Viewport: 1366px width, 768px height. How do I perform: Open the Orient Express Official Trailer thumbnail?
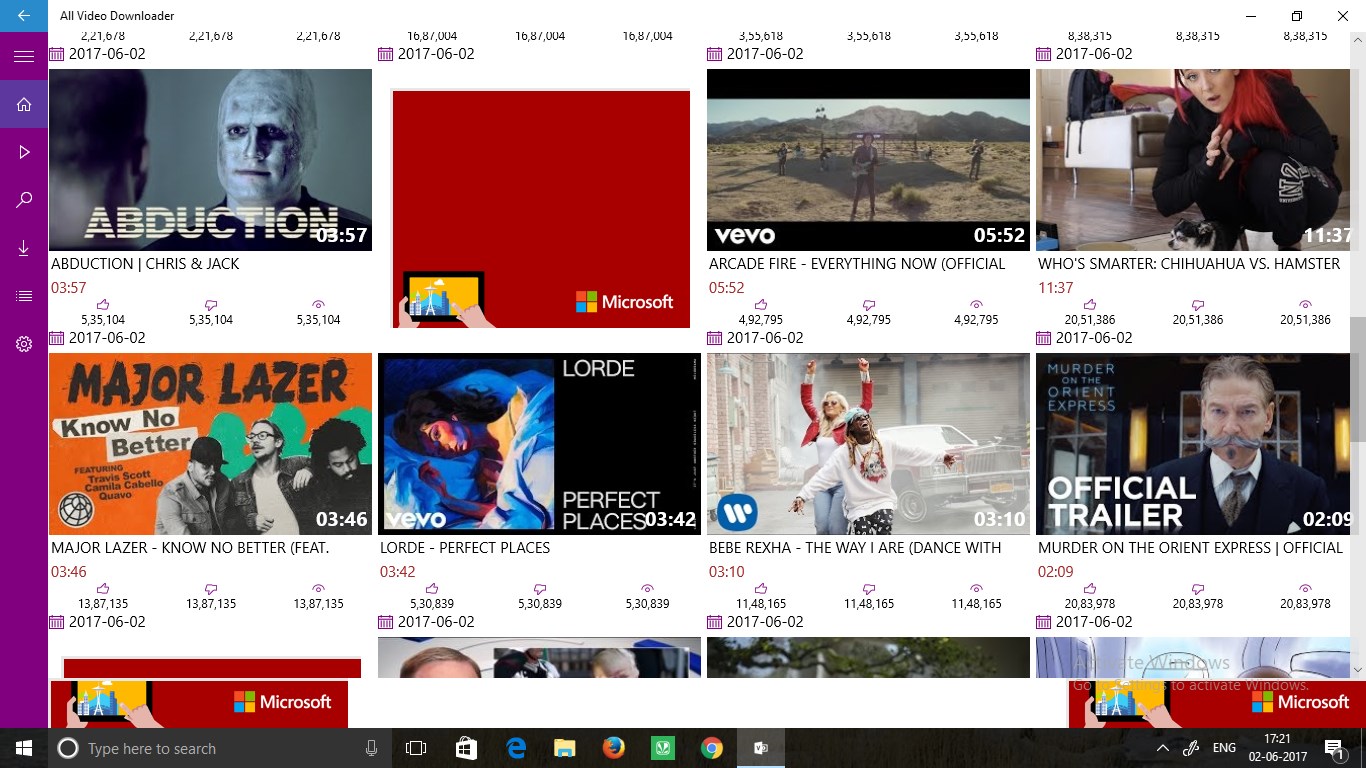[x=1194, y=444]
